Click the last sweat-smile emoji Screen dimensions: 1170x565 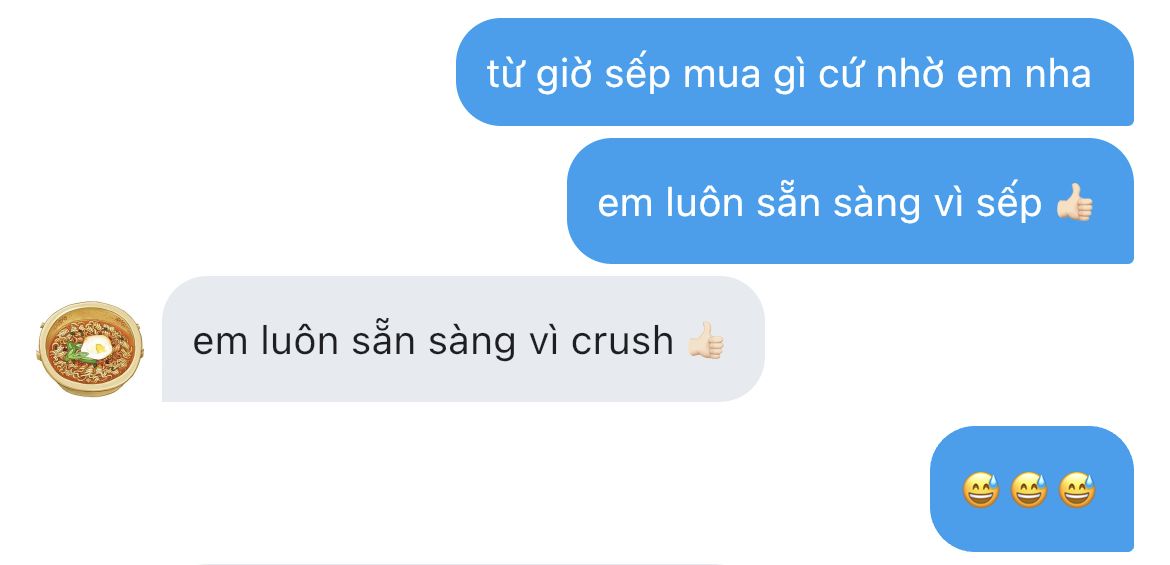1077,490
